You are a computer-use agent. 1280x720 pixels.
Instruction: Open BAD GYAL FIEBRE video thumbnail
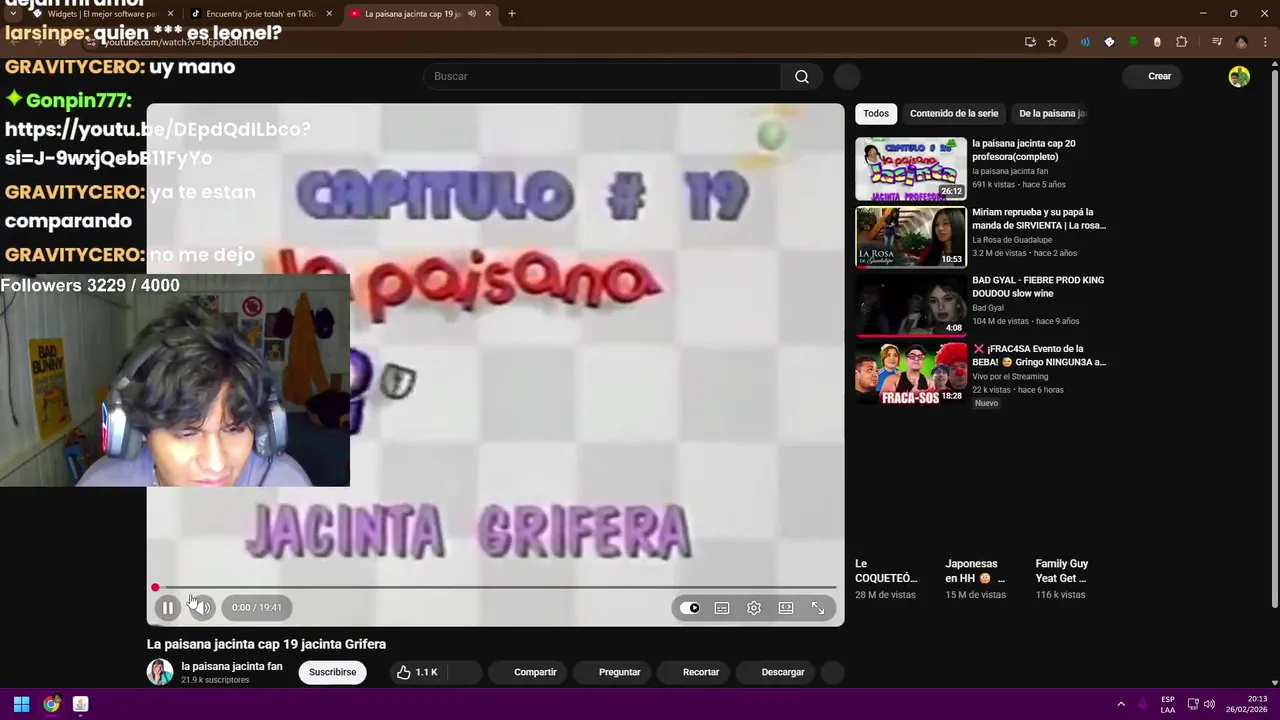coord(911,306)
